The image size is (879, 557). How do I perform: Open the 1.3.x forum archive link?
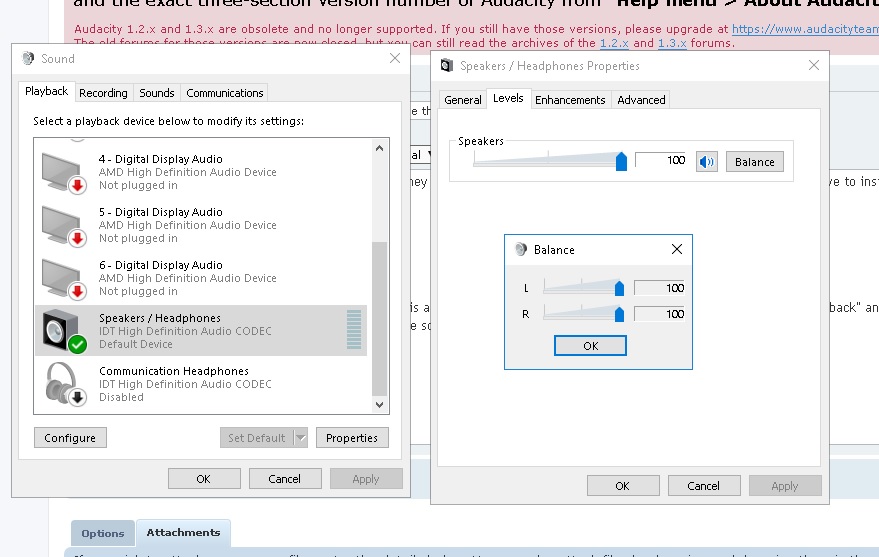pyautogui.click(x=672, y=43)
